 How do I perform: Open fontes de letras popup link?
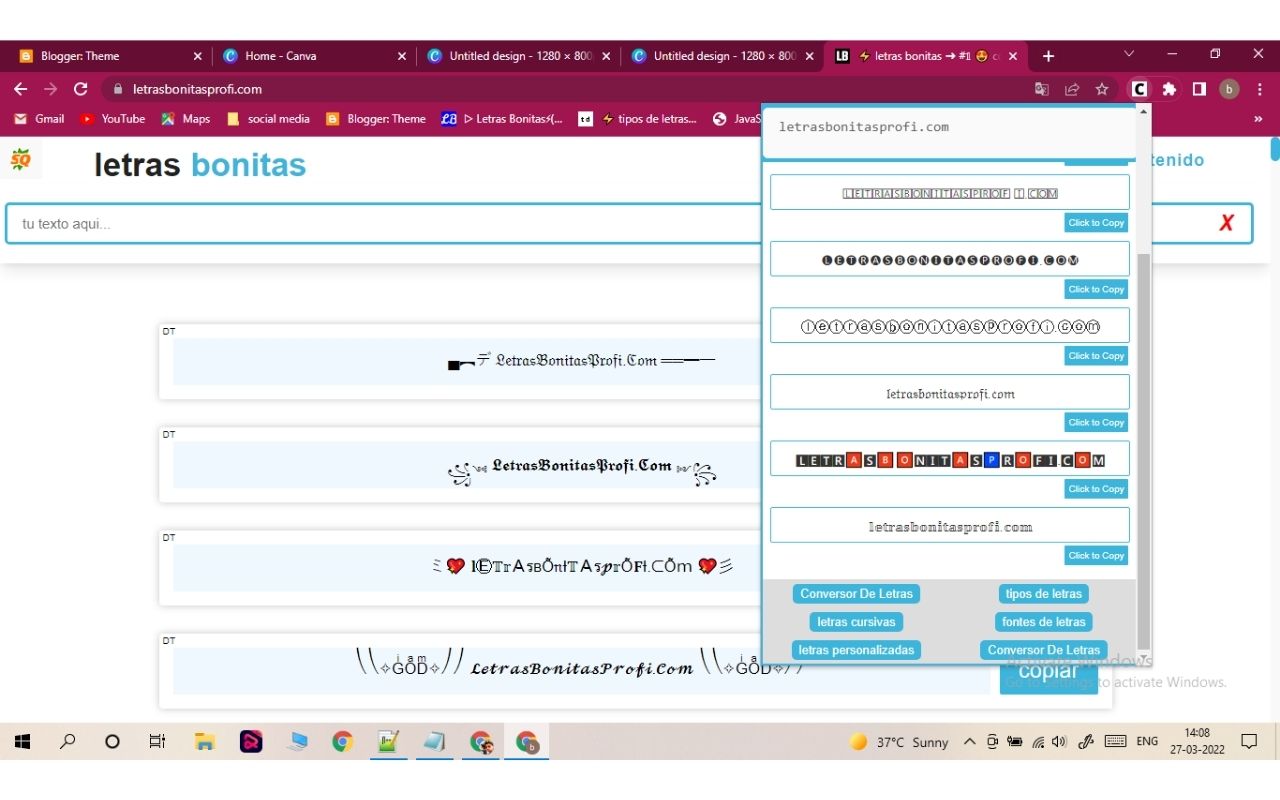point(1044,622)
